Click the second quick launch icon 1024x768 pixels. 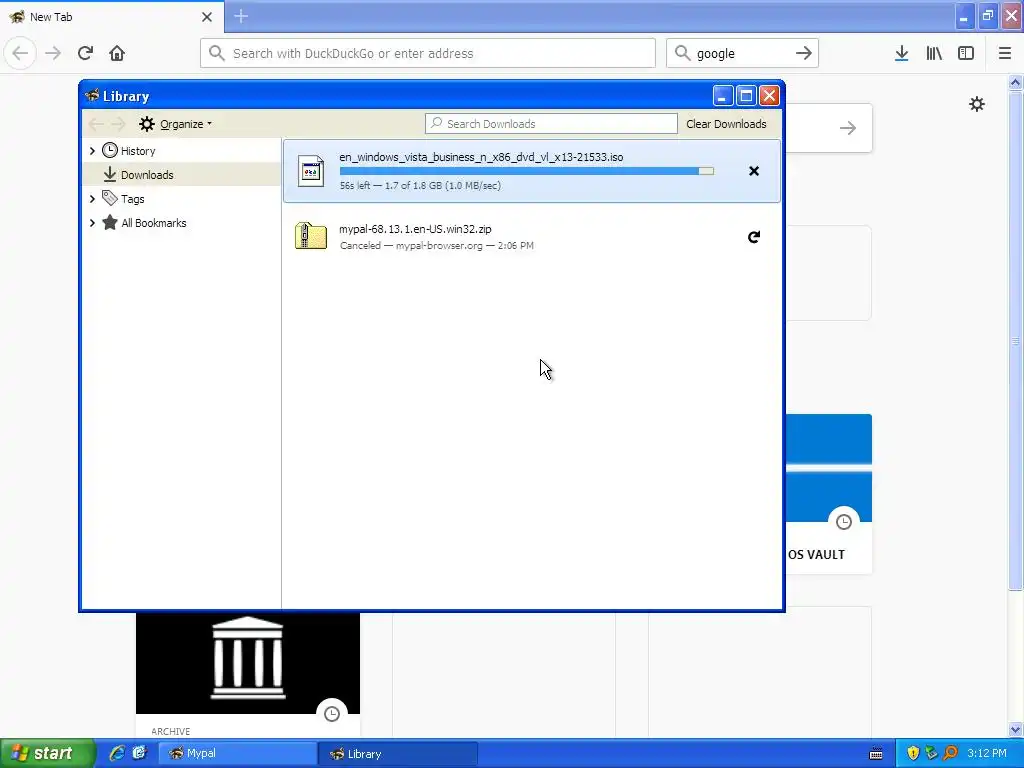tap(139, 753)
